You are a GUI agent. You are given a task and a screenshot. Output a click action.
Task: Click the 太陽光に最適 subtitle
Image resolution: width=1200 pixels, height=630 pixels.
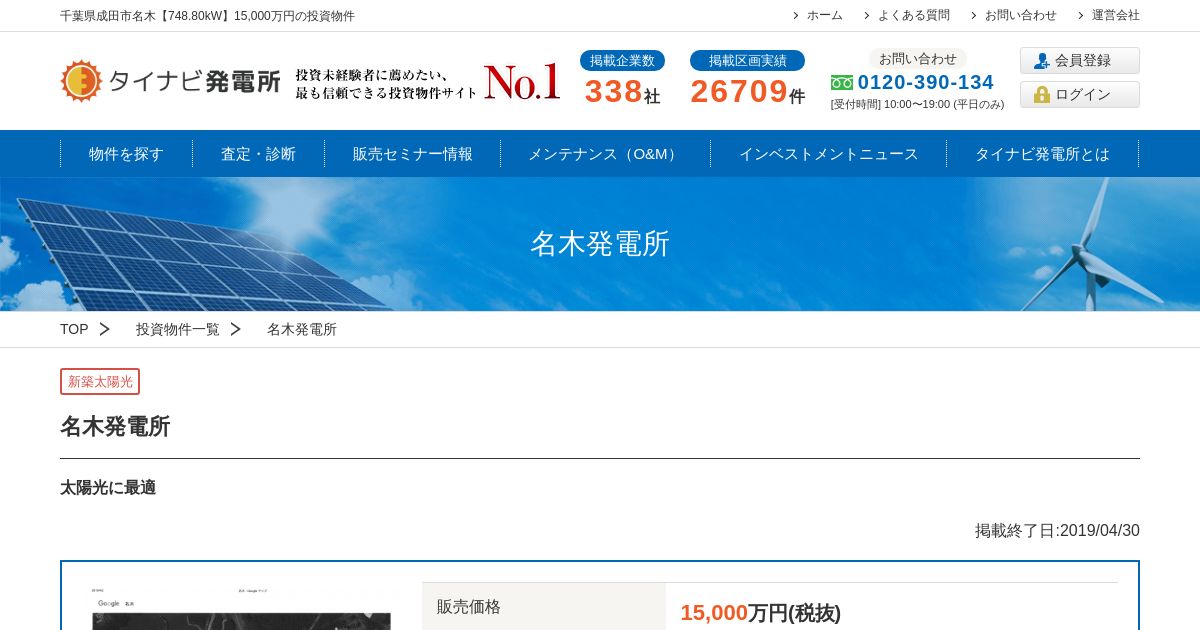(108, 488)
